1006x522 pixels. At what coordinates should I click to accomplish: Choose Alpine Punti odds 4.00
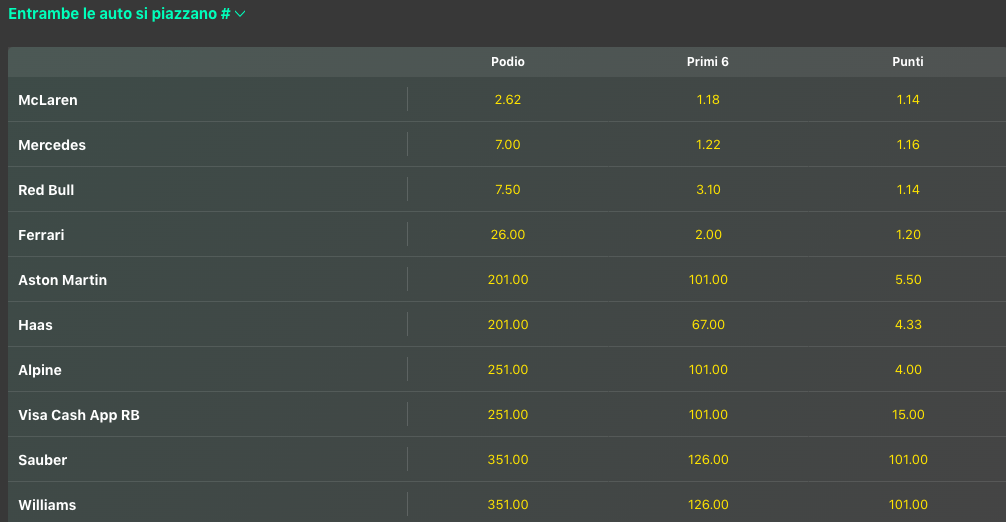coord(908,370)
